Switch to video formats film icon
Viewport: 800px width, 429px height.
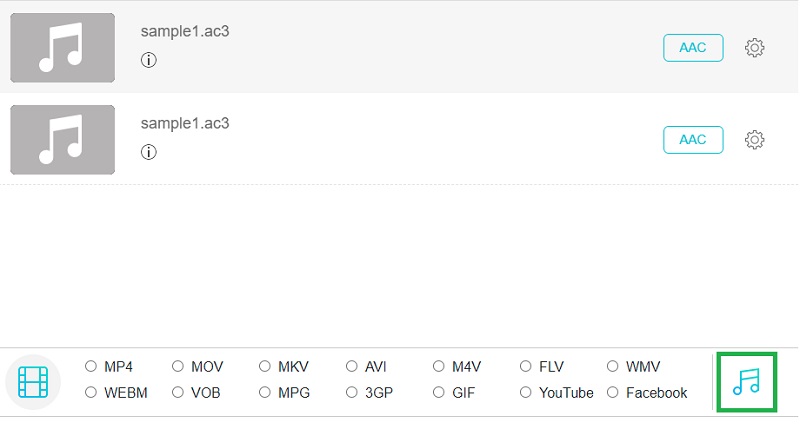click(x=33, y=381)
